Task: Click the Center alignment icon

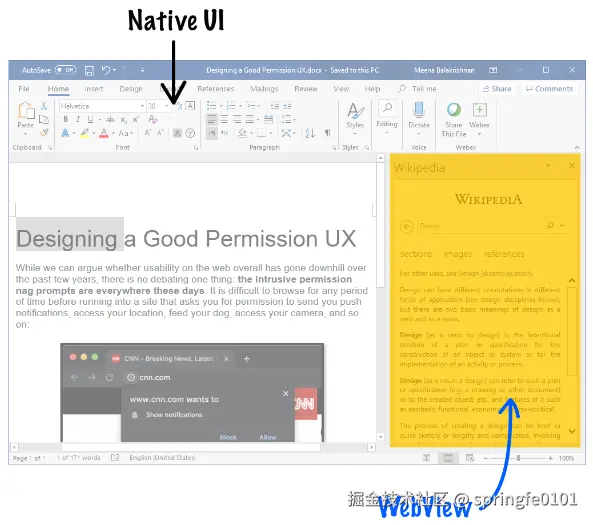Action: click(224, 120)
